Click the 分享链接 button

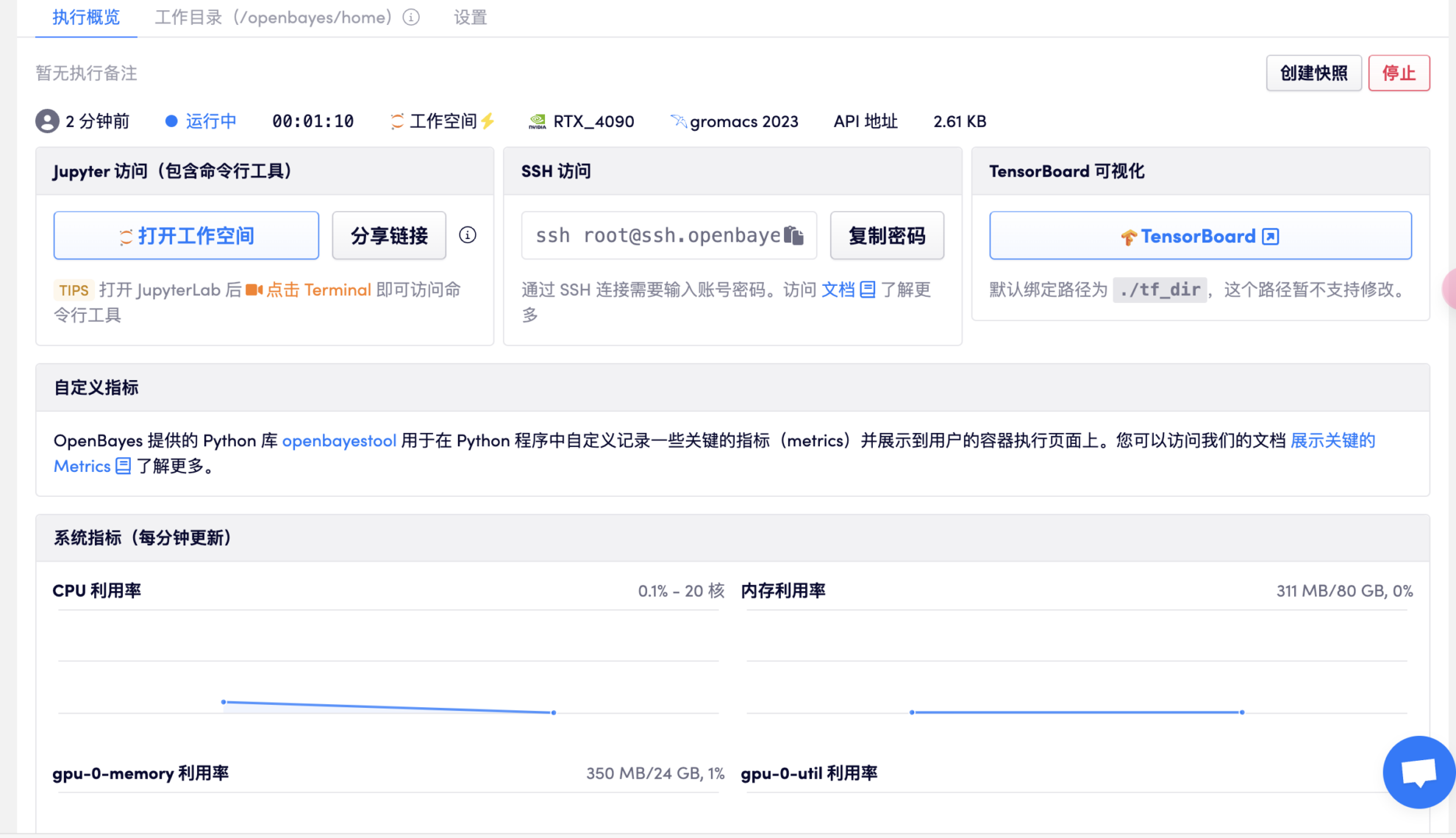[389, 235]
